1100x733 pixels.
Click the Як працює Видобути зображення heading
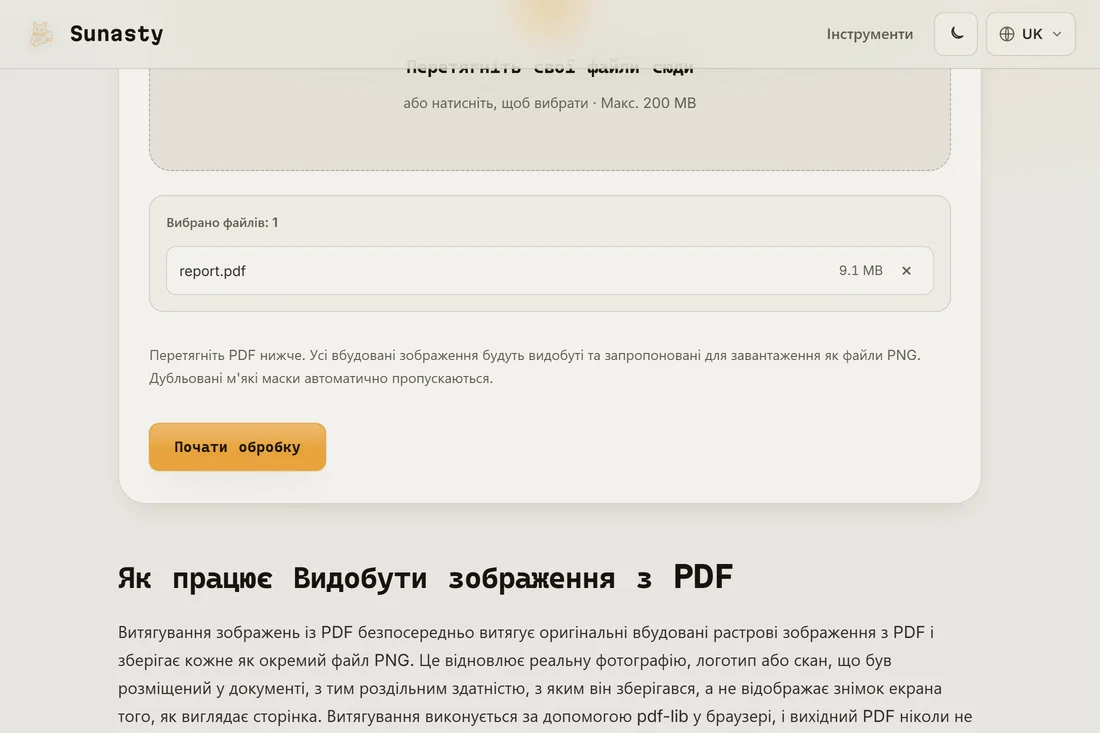425,578
